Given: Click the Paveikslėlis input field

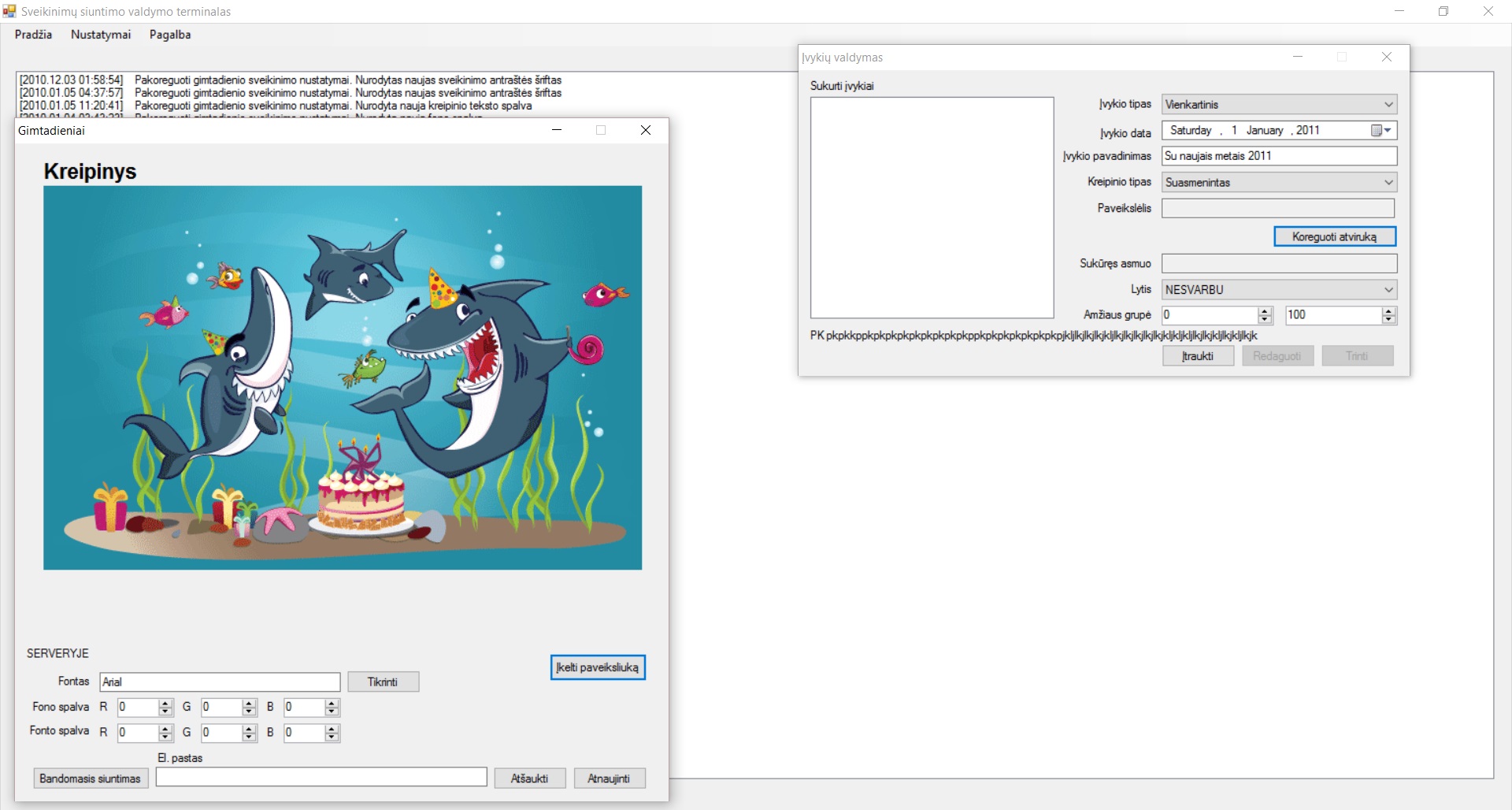Looking at the screenshot, I should [x=1277, y=208].
